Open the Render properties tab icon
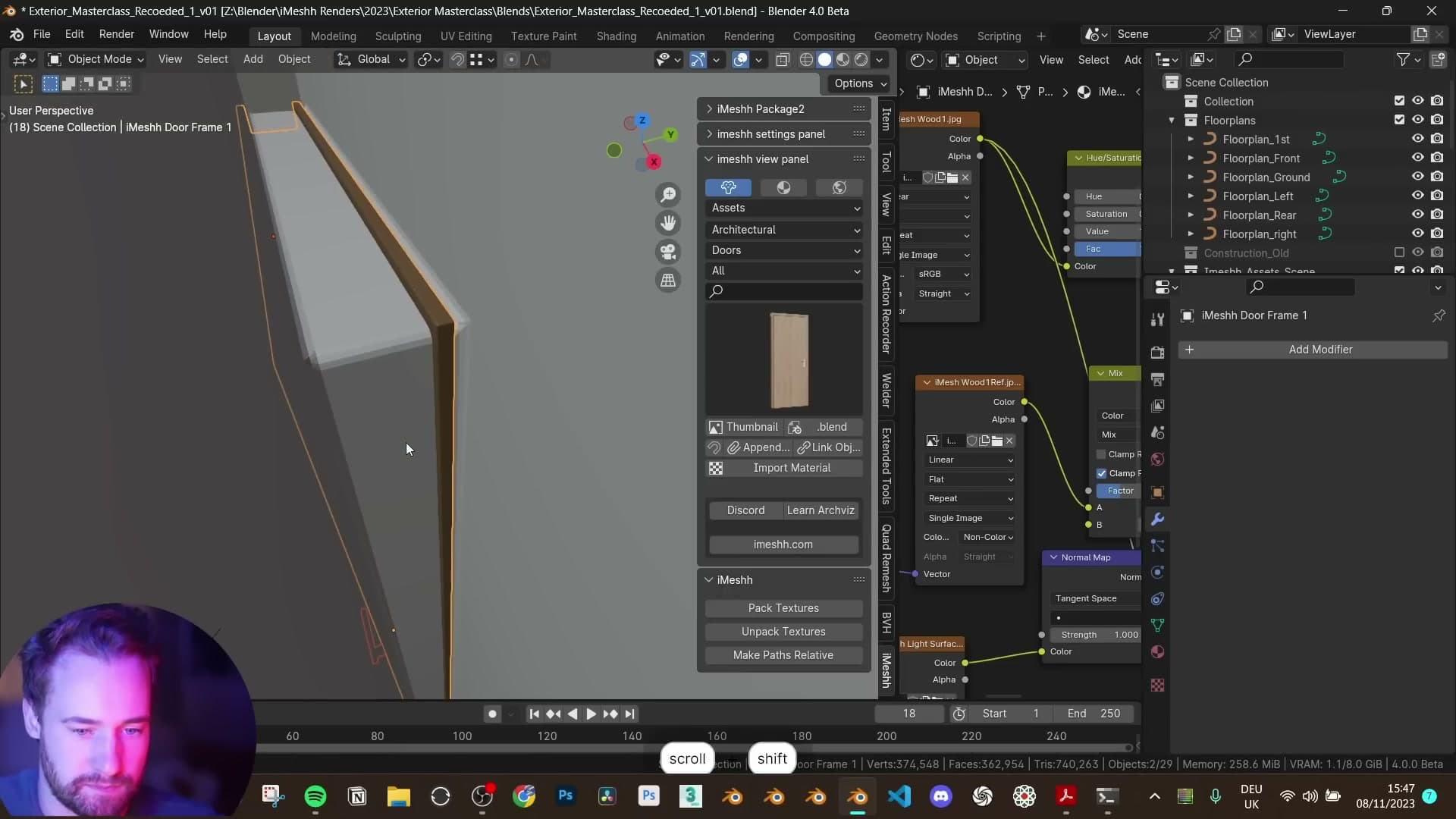The width and height of the screenshot is (1456, 819). (1157, 353)
